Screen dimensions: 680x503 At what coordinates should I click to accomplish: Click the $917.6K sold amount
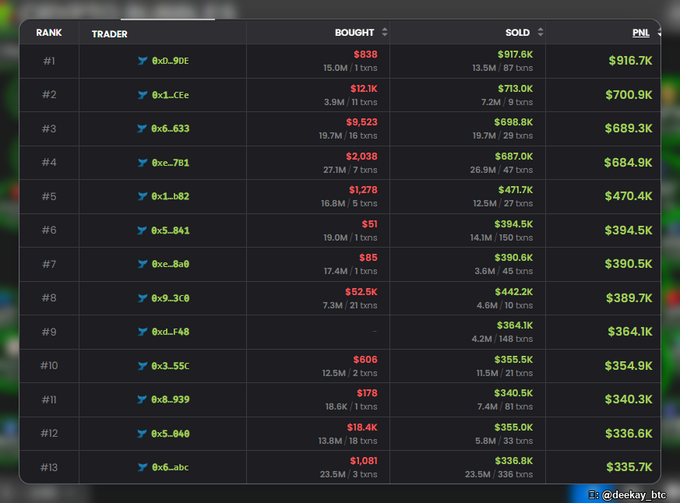(515, 55)
